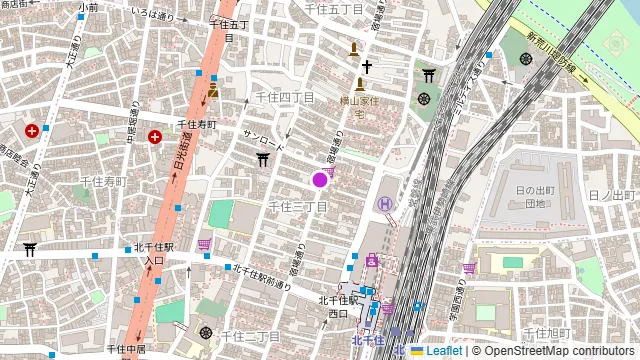Select the 日光街道 road label
Screen dimensions: 640x360
(x=182, y=151)
